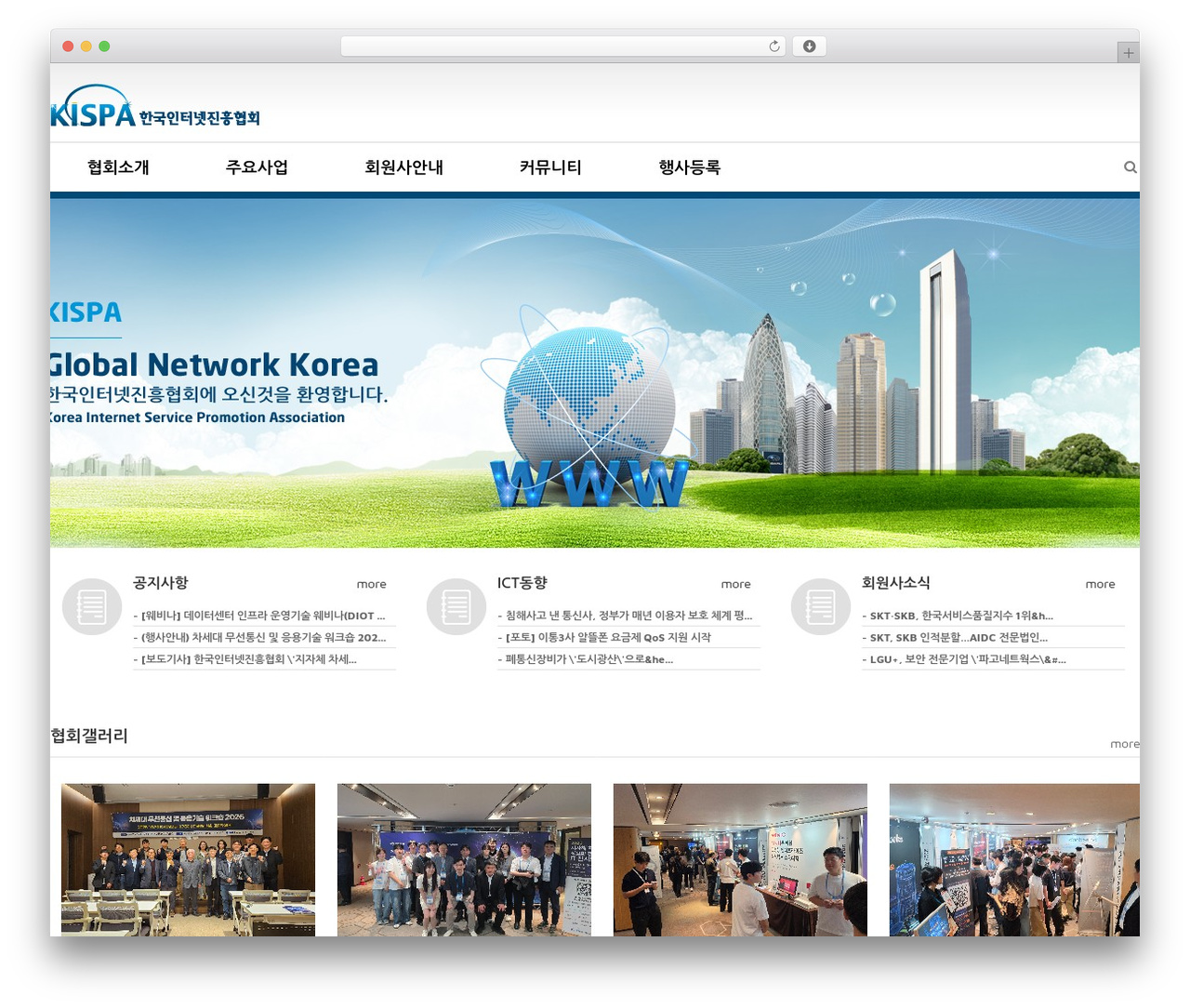Screen dimensions: 1190x1008
Task: Open the 커뮤니티 menu
Action: [550, 167]
